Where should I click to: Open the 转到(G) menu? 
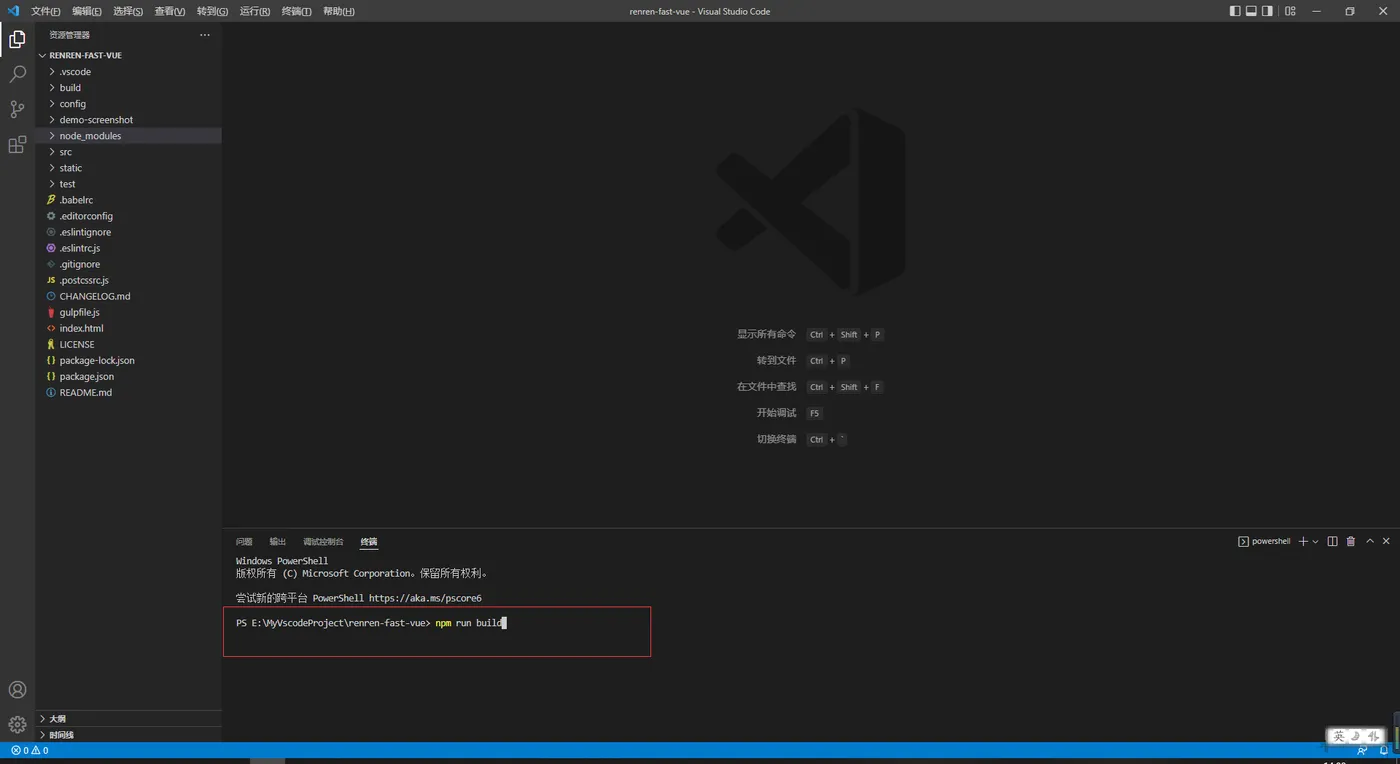pos(212,11)
